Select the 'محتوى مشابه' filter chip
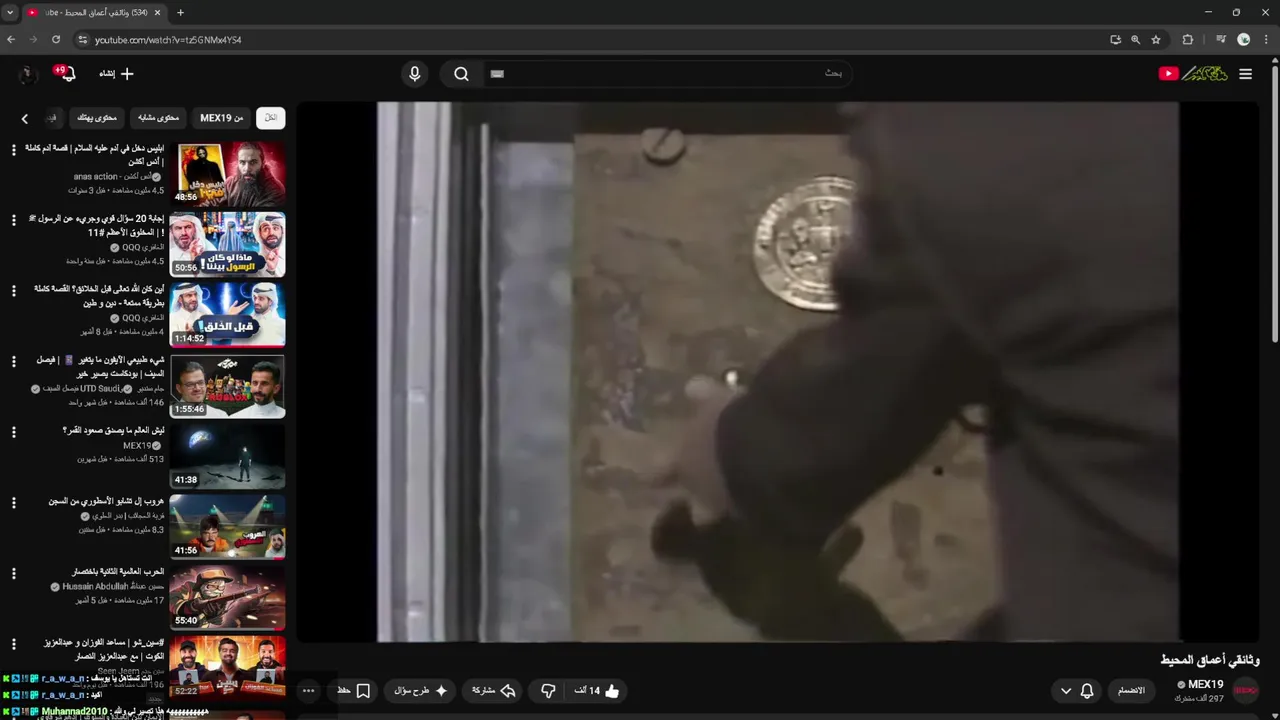The height and width of the screenshot is (720, 1280). pyautogui.click(x=158, y=118)
